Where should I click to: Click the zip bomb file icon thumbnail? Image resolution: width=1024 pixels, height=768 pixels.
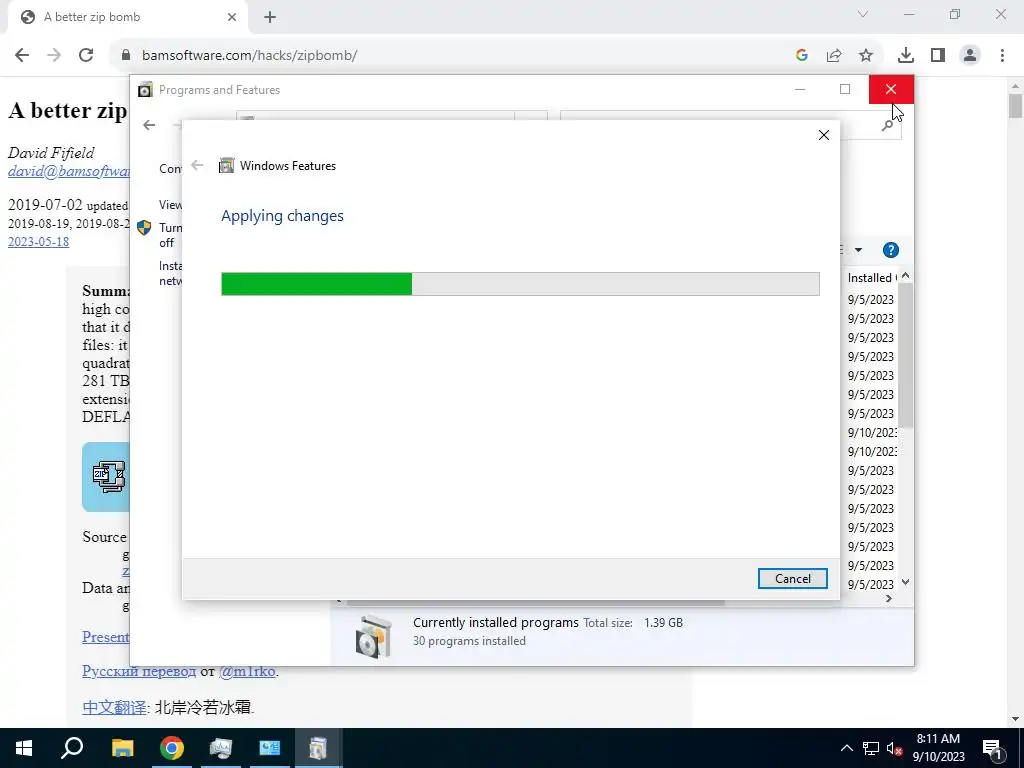point(106,477)
